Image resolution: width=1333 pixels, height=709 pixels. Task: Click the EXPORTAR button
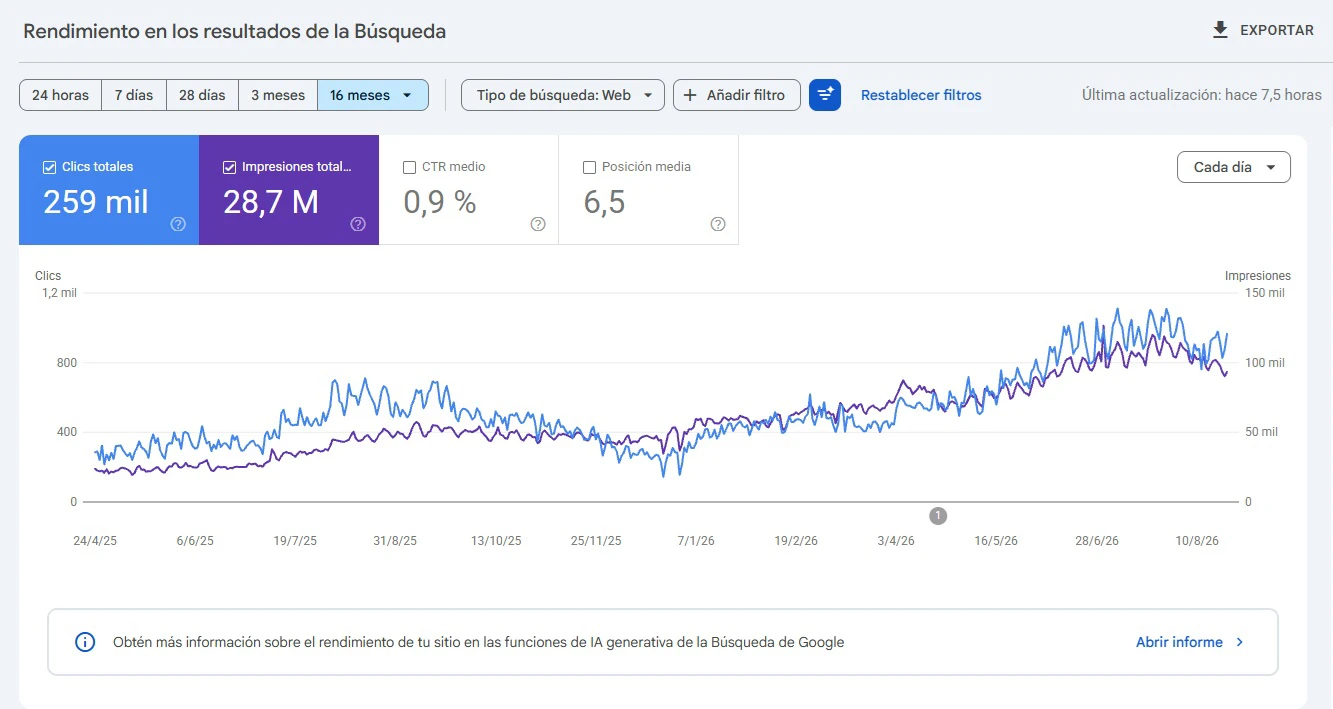coord(1263,30)
